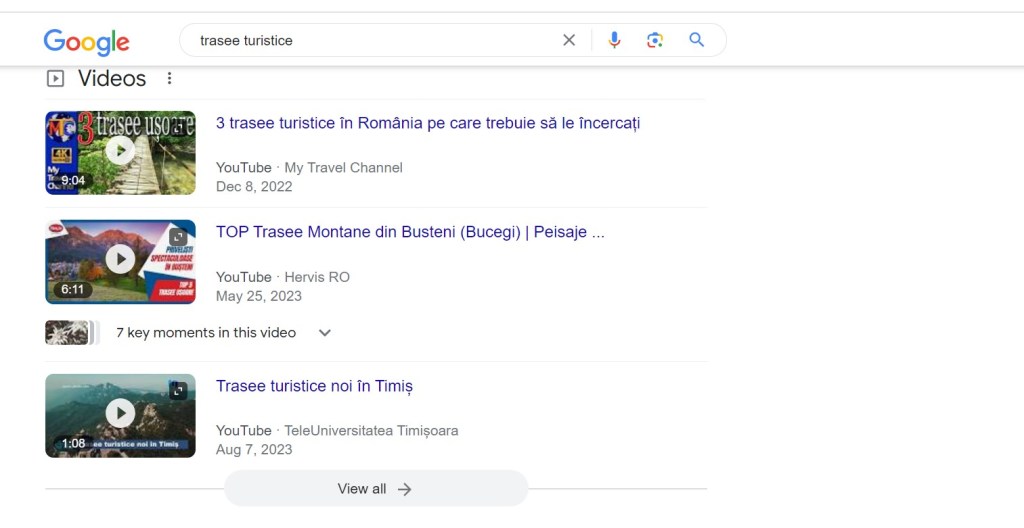Click the key moments thumbnail preview
This screenshot has width=1024, height=528.
coord(70,333)
